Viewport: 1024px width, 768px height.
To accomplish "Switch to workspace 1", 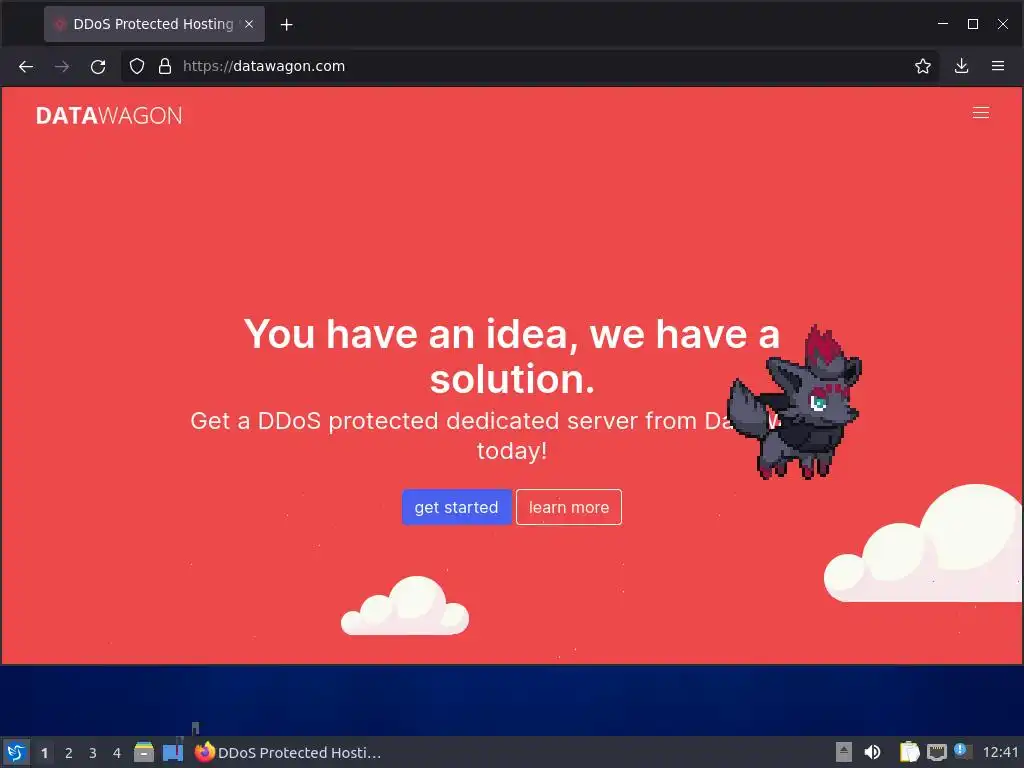I will point(44,753).
